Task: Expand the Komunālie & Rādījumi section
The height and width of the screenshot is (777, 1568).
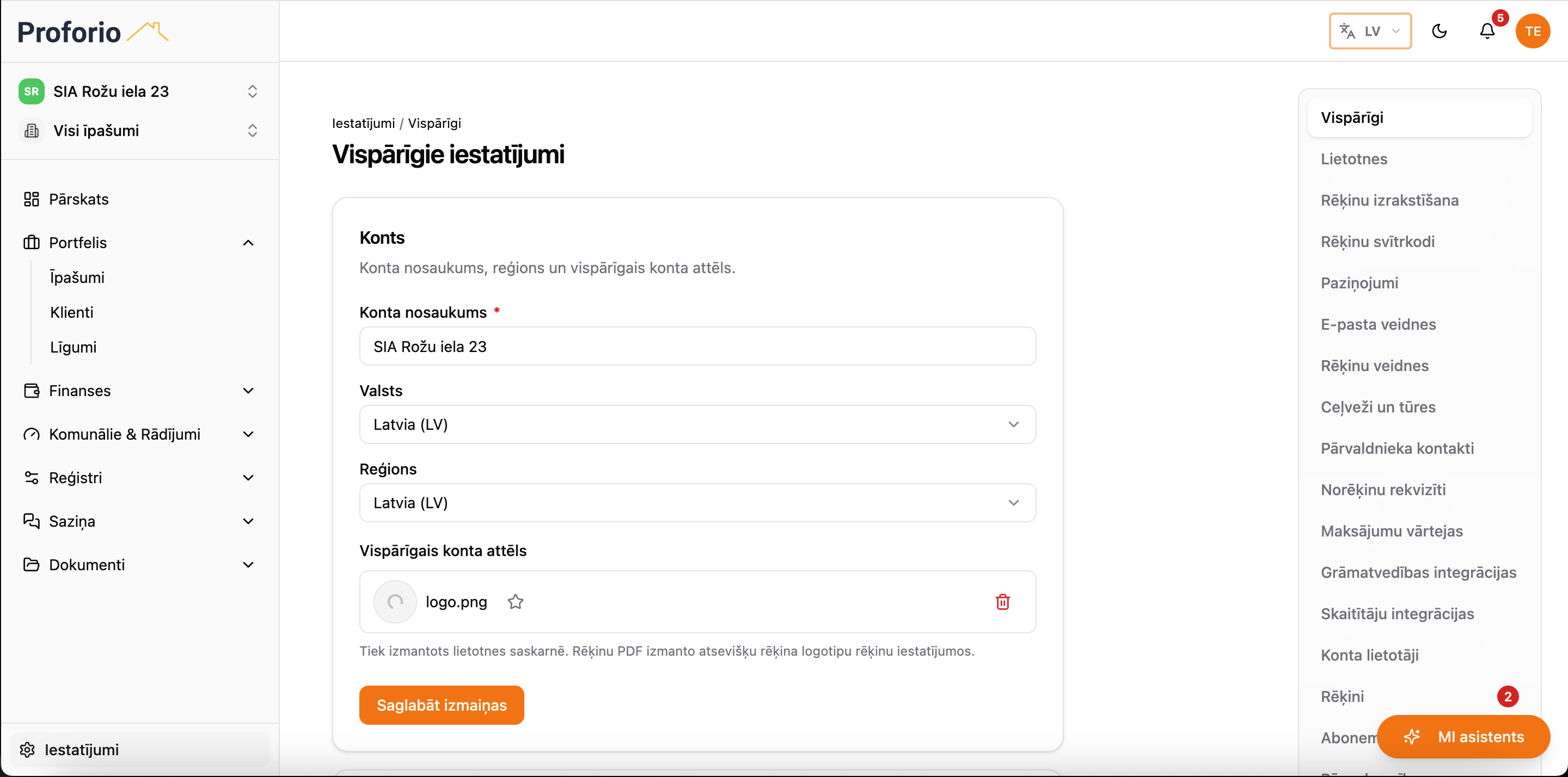Action: pyautogui.click(x=248, y=434)
